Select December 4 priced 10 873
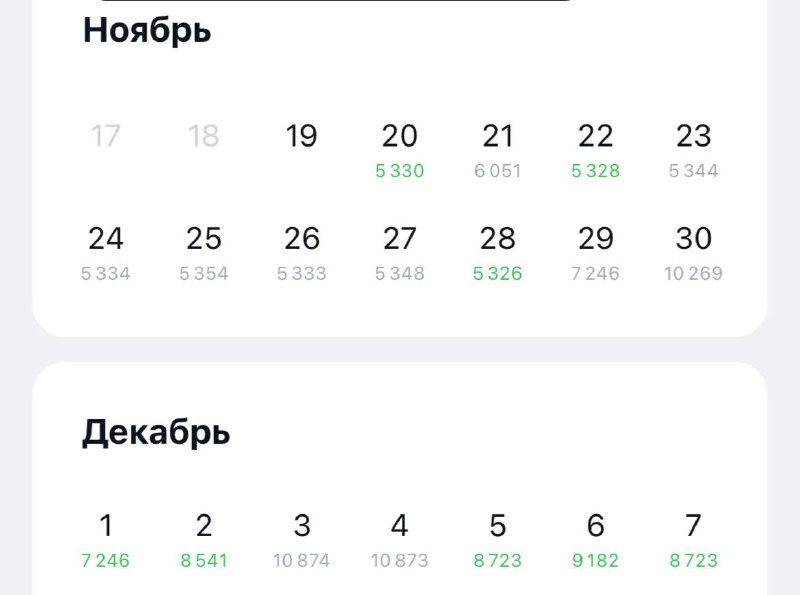800x595 pixels. (400, 538)
